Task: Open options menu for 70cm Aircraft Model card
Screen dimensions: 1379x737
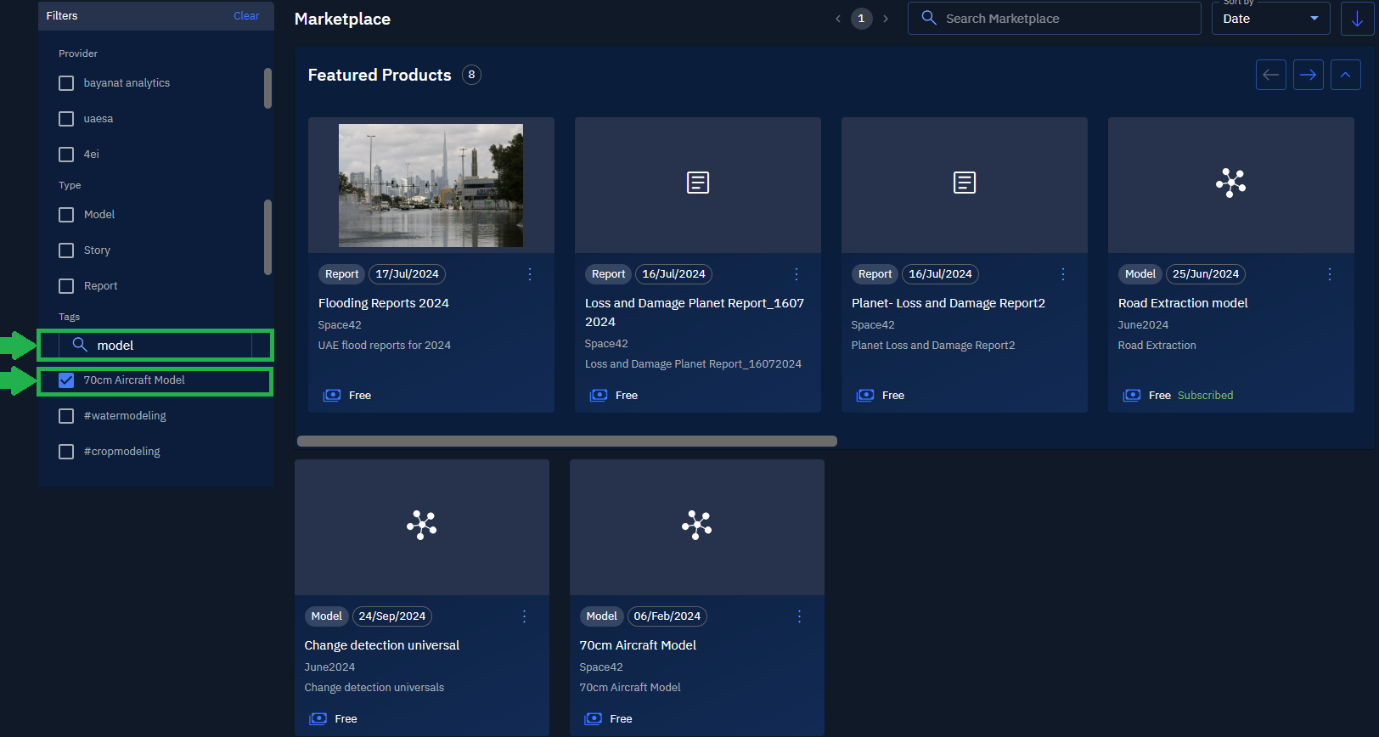Action: [799, 616]
